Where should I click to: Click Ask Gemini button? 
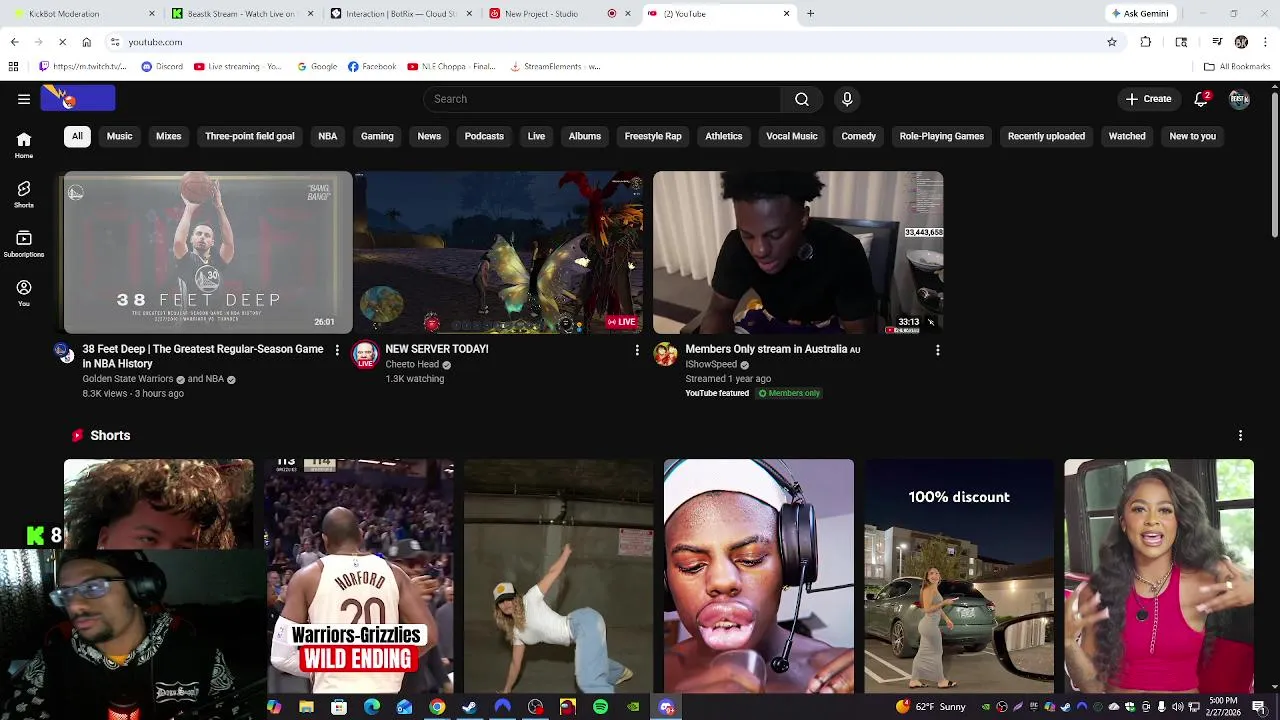tap(1139, 14)
